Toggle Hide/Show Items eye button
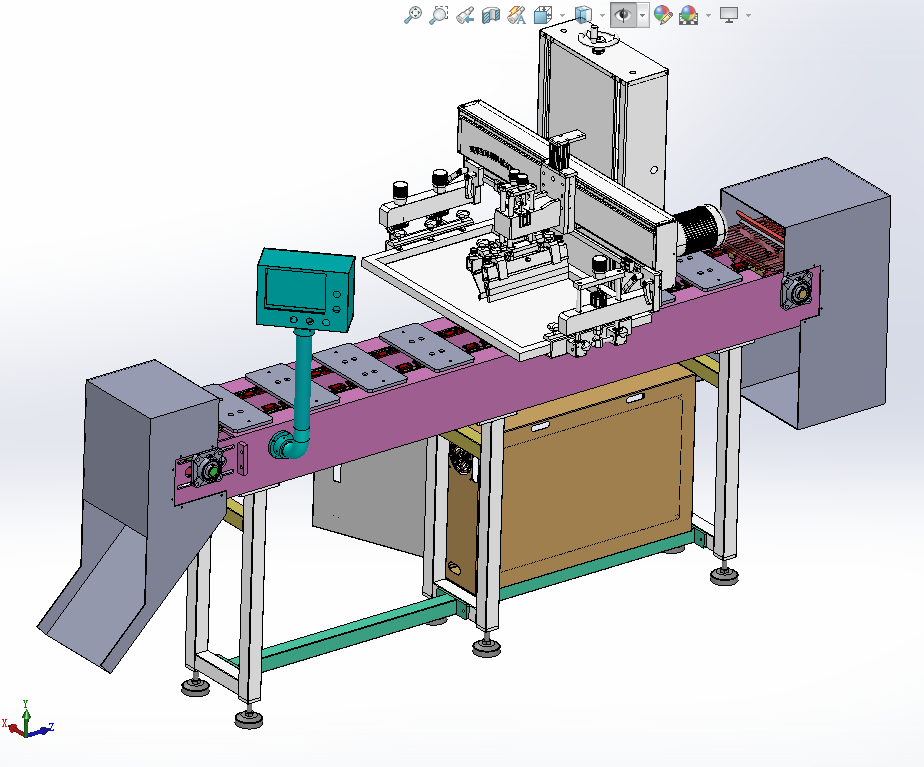This screenshot has width=924, height=767. coord(623,15)
